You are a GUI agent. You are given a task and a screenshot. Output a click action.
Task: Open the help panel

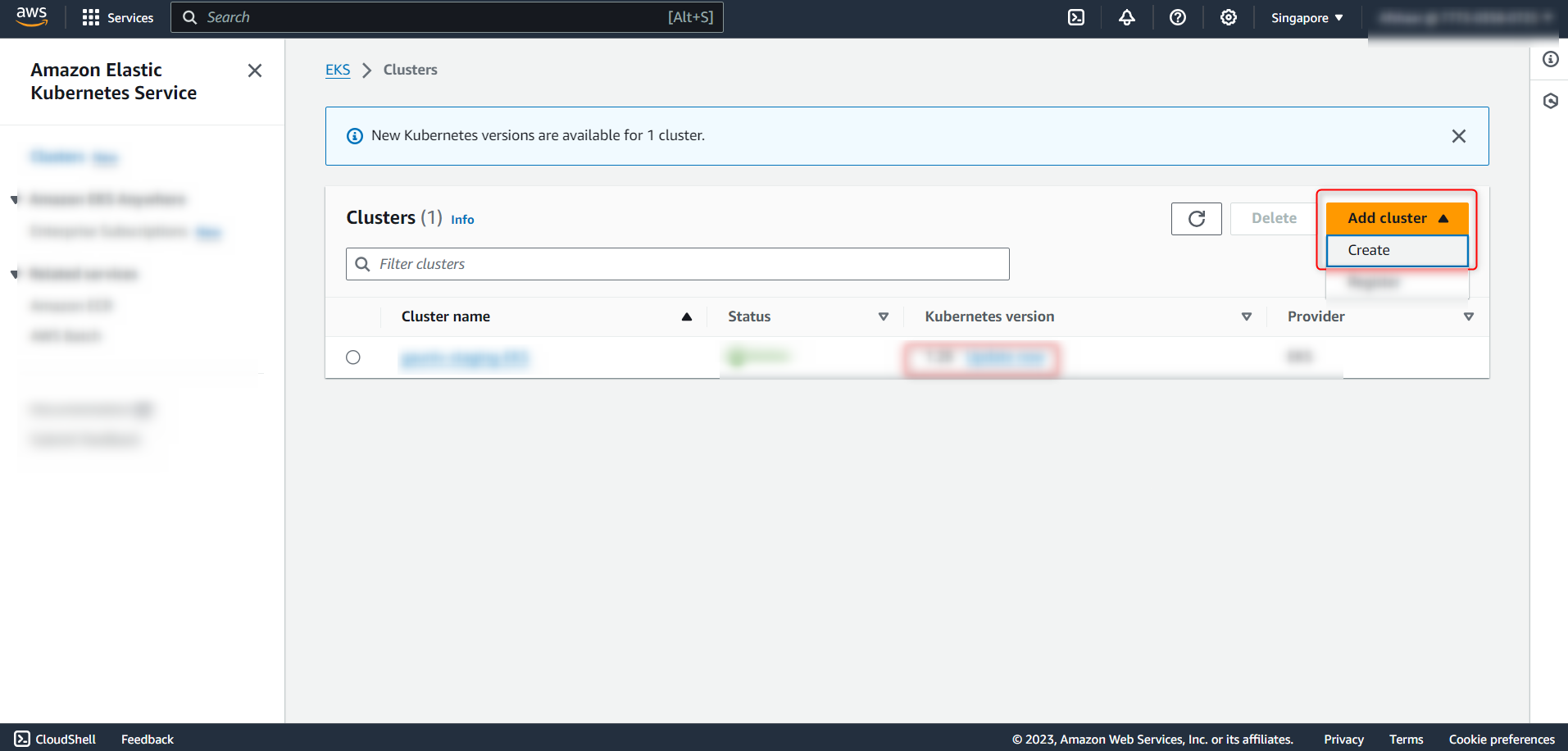(x=1178, y=17)
